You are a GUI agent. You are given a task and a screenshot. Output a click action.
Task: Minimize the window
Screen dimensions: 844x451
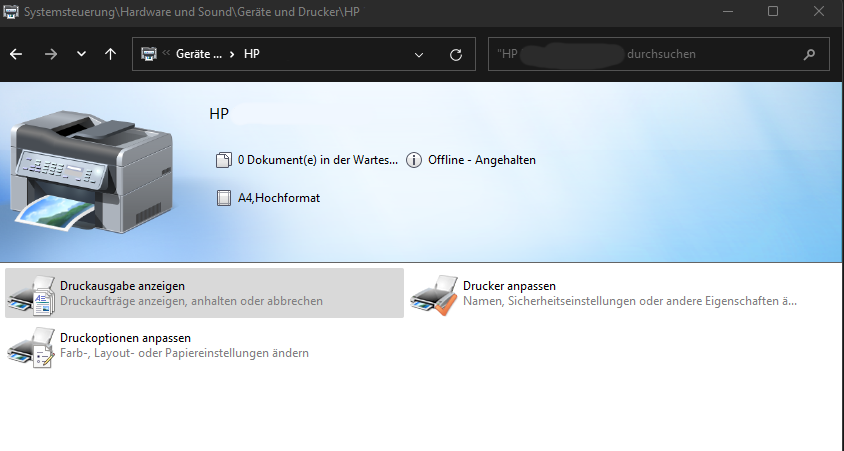pos(727,11)
